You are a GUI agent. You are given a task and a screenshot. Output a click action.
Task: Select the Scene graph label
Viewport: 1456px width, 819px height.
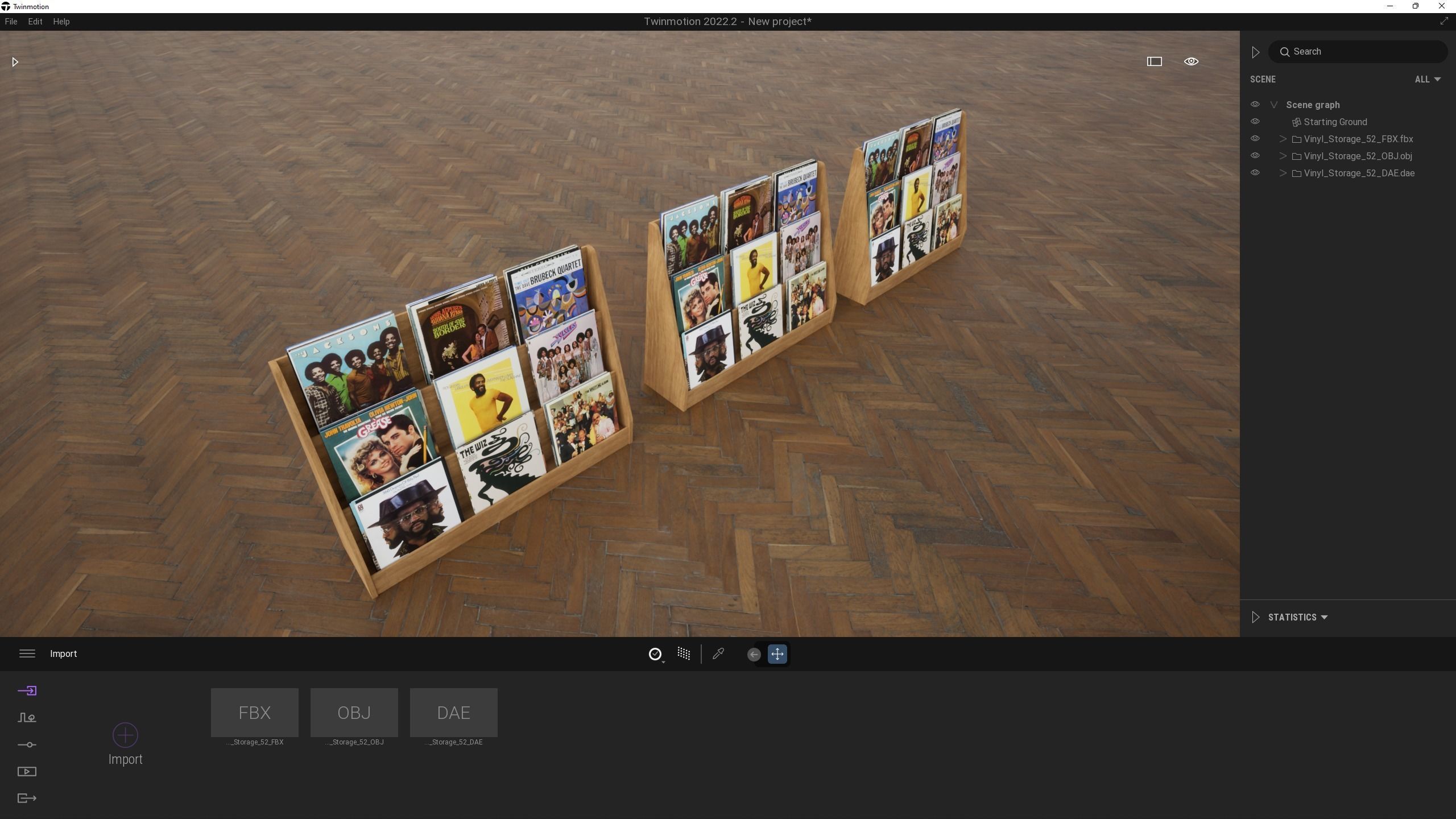[1313, 105]
